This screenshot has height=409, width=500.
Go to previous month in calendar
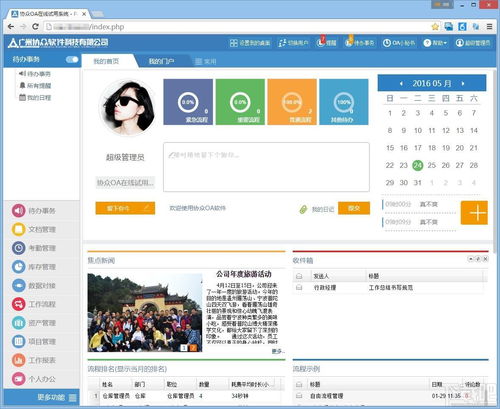point(401,84)
